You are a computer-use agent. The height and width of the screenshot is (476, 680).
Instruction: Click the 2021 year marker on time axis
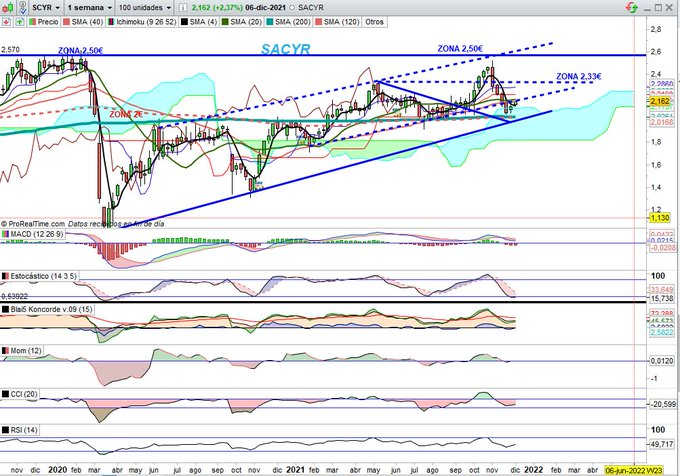click(295, 470)
